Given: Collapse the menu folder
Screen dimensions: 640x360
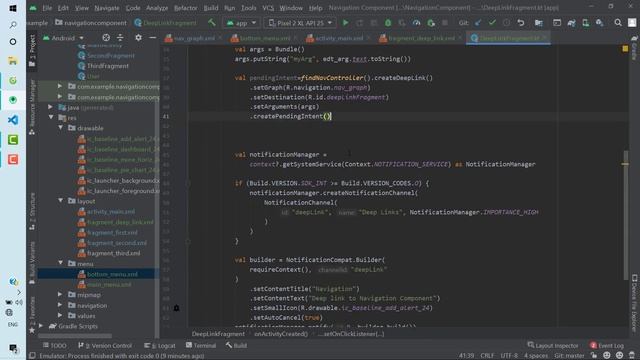Looking at the screenshot, I should tap(60, 263).
